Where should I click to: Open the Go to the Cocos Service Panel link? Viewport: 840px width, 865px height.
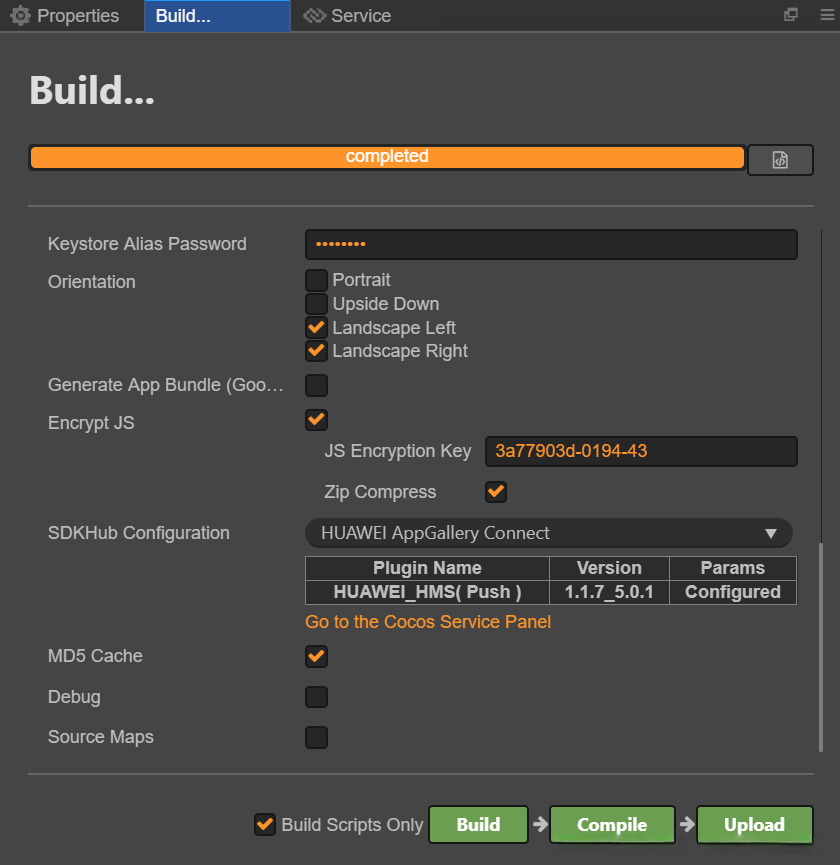tap(428, 622)
